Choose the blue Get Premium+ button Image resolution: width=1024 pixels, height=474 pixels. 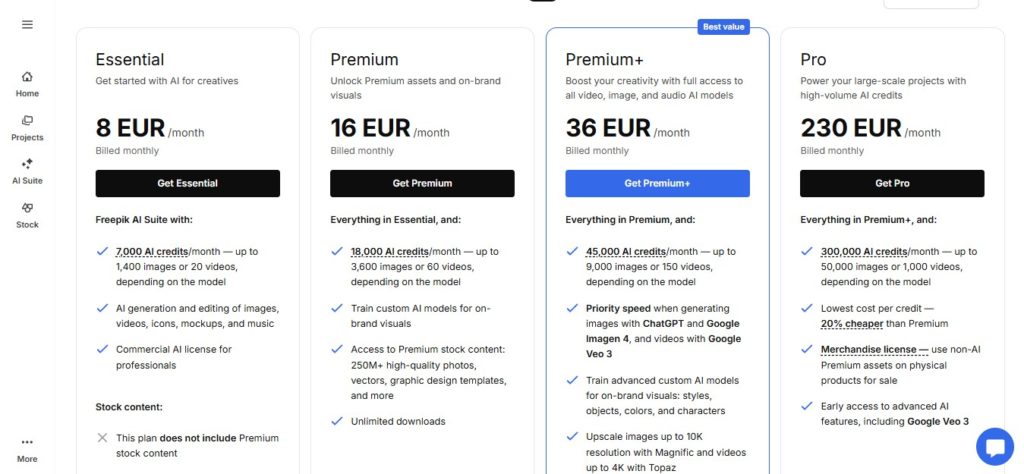coord(657,183)
